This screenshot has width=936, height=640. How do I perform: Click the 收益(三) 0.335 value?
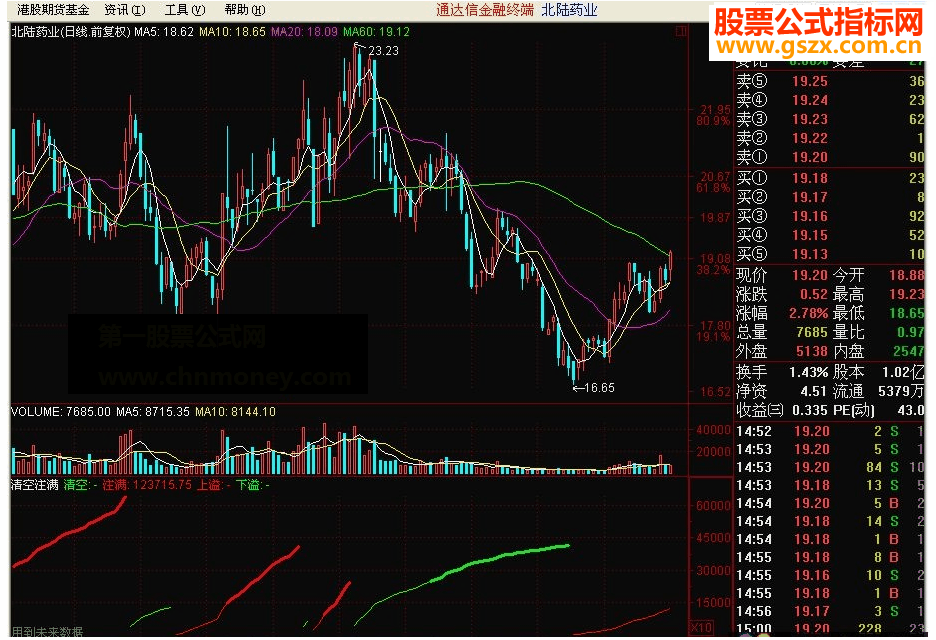[810, 411]
